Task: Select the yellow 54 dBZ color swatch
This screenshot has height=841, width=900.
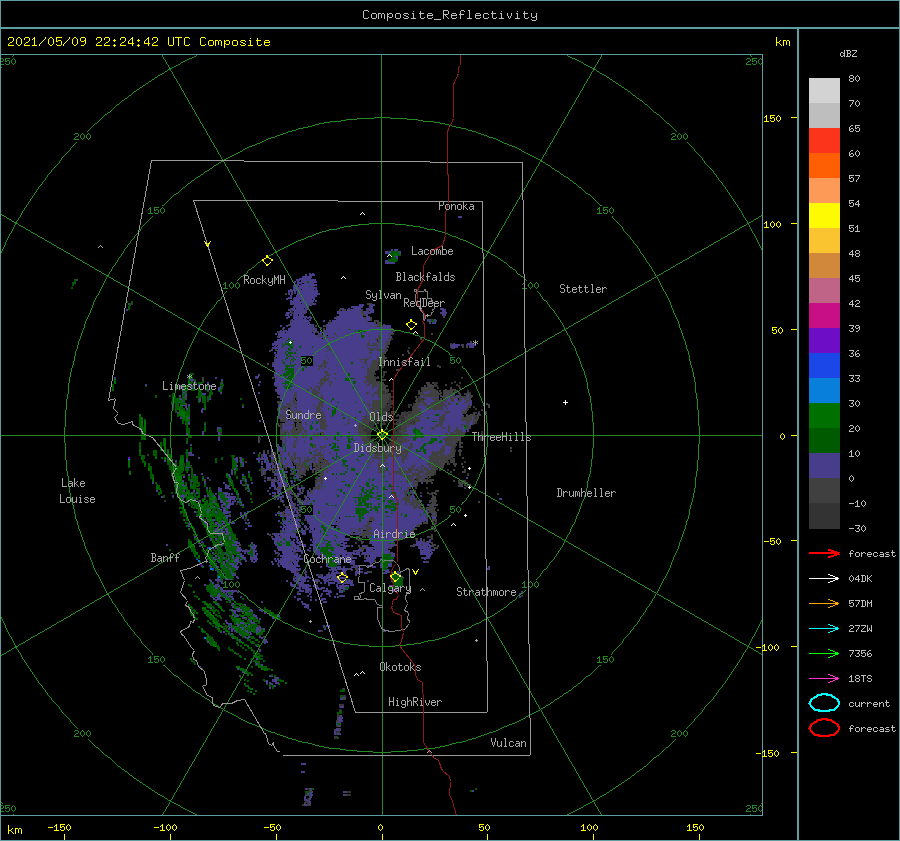Action: pos(824,215)
